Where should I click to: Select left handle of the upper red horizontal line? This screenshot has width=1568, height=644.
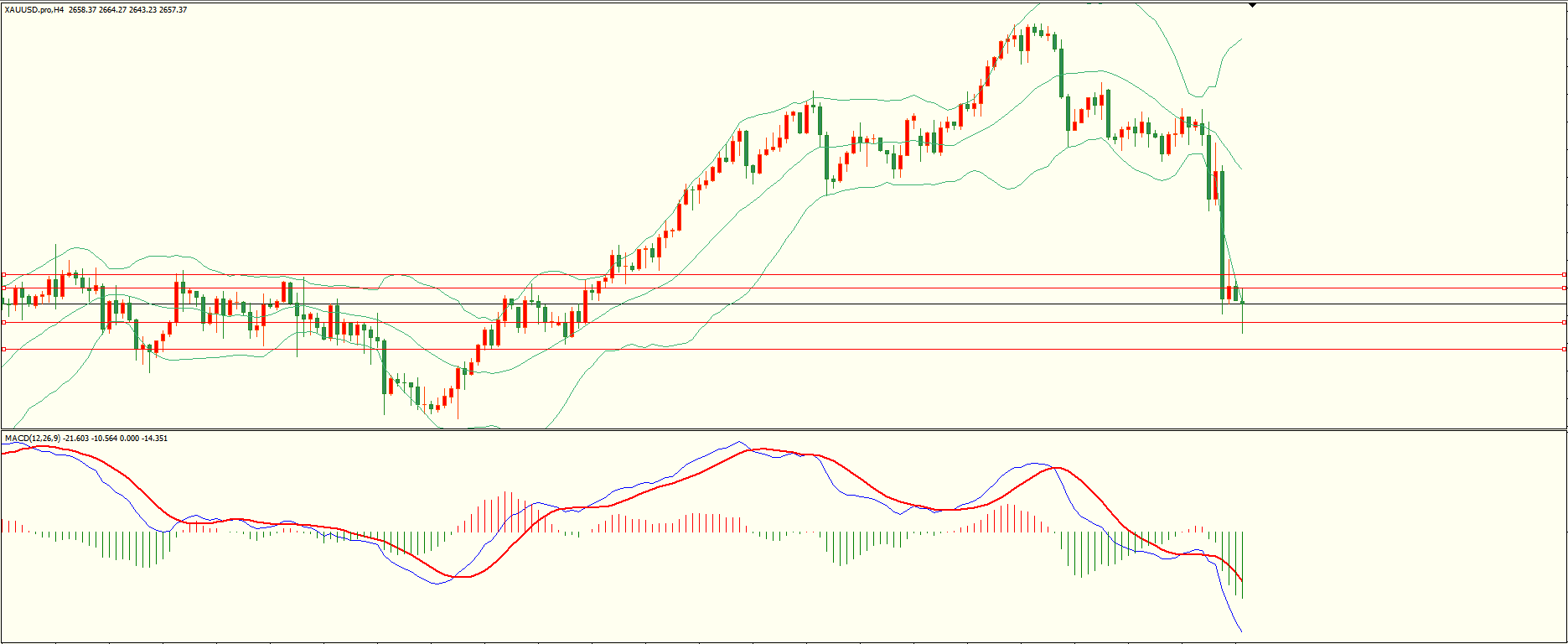[3, 322]
